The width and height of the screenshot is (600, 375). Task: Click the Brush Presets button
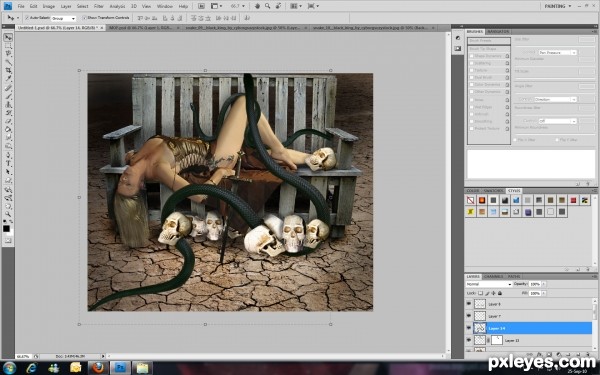click(489, 41)
